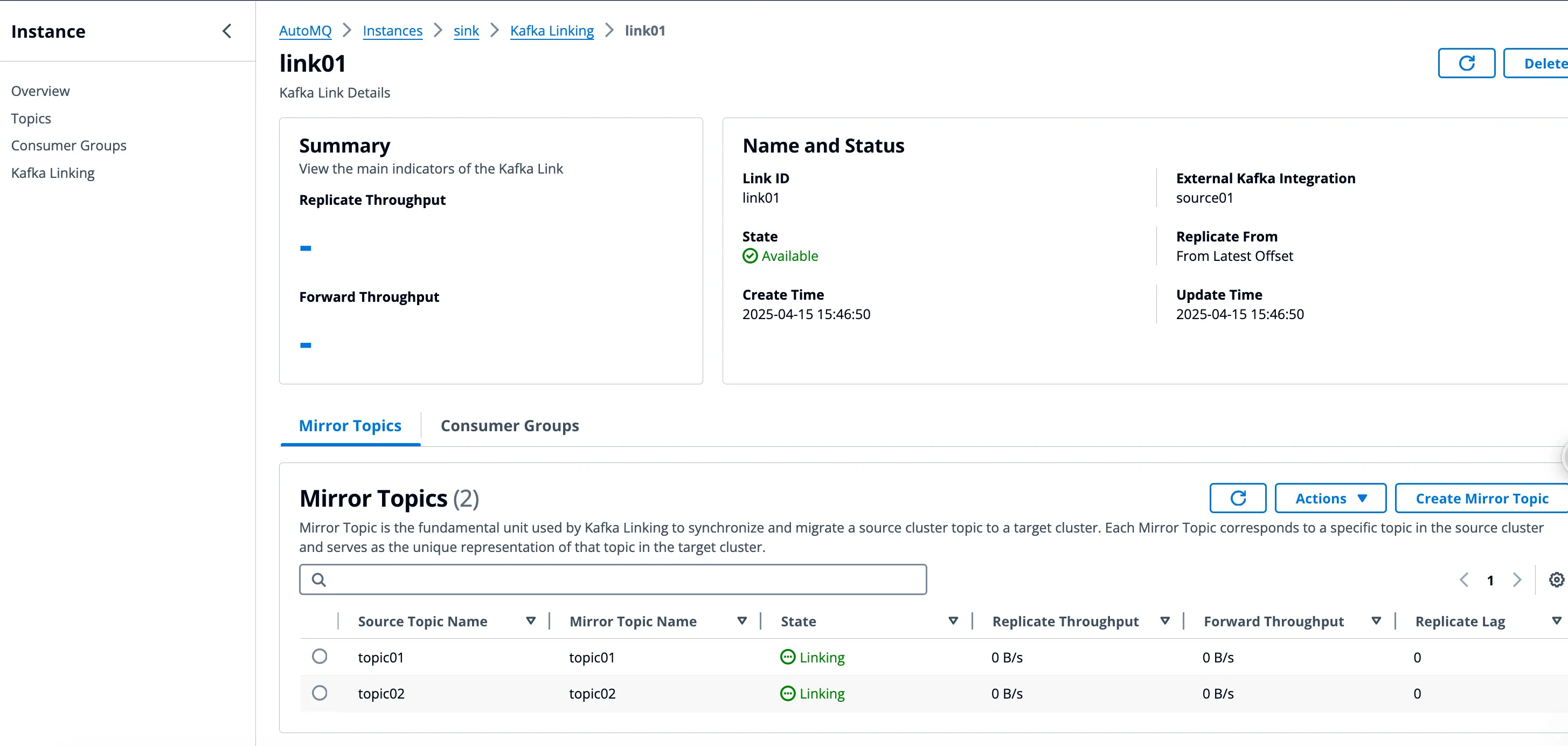Select the topic01 row checkbox

coord(320,657)
